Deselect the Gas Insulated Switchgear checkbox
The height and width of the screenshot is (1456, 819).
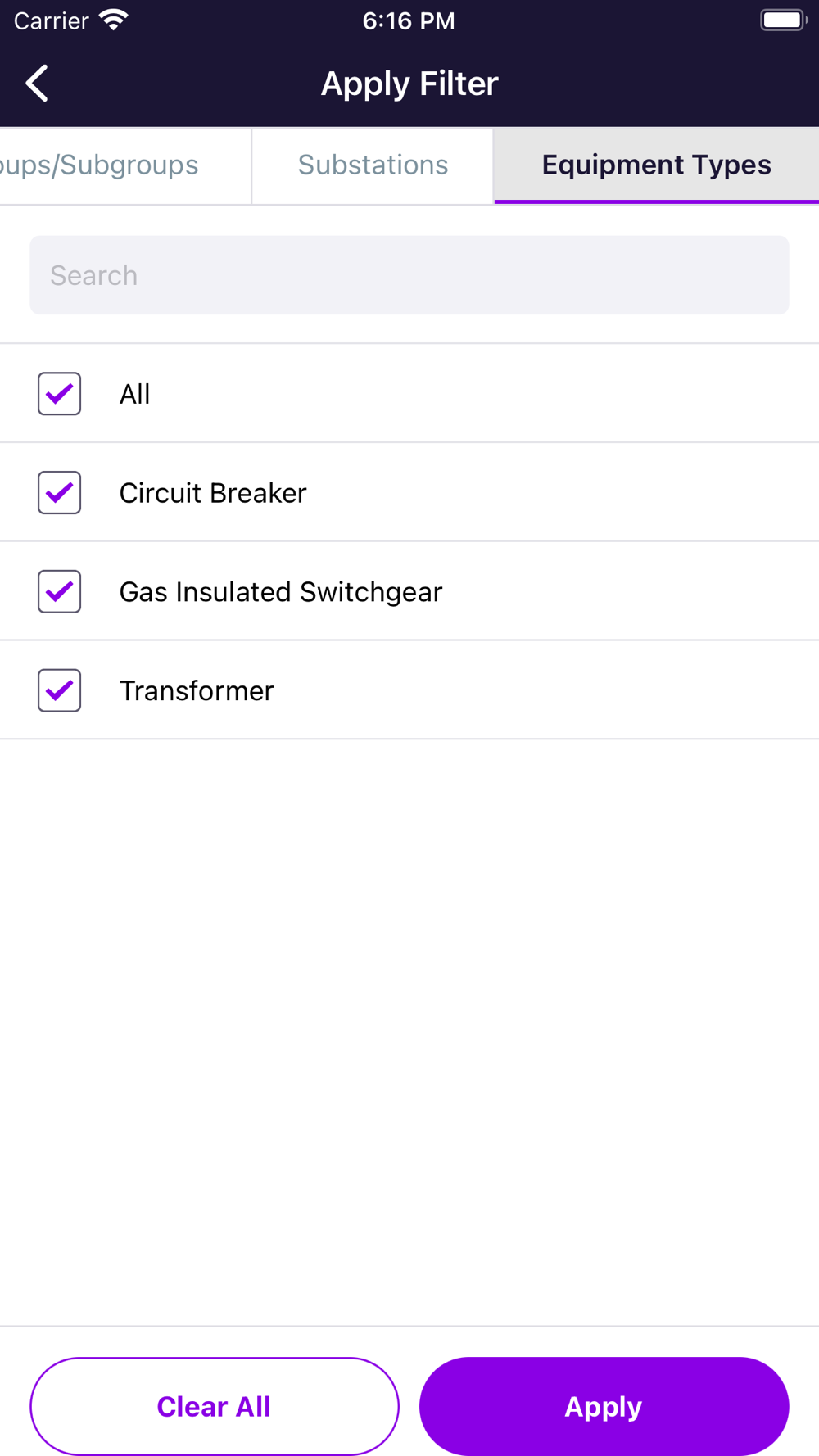click(x=59, y=591)
